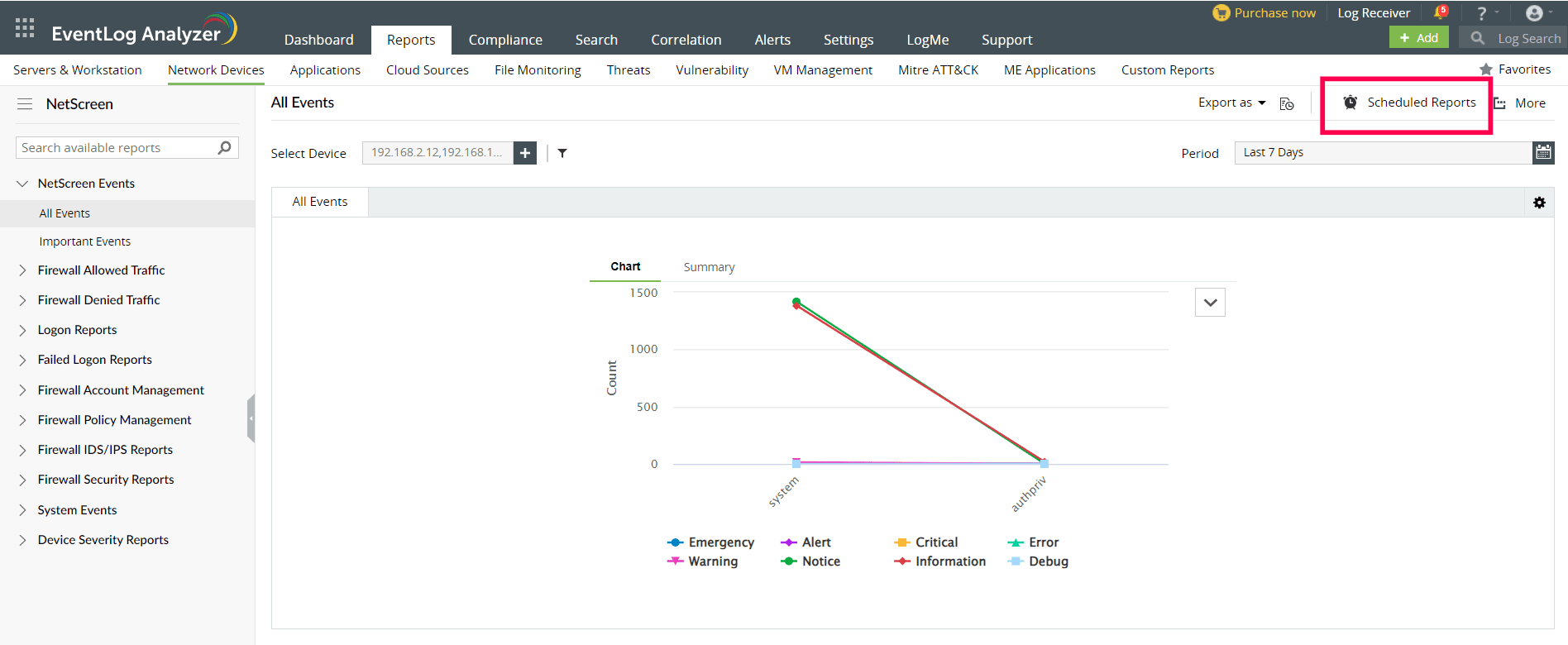
Task: Open the chart type dropdown chevron
Action: (x=1210, y=303)
